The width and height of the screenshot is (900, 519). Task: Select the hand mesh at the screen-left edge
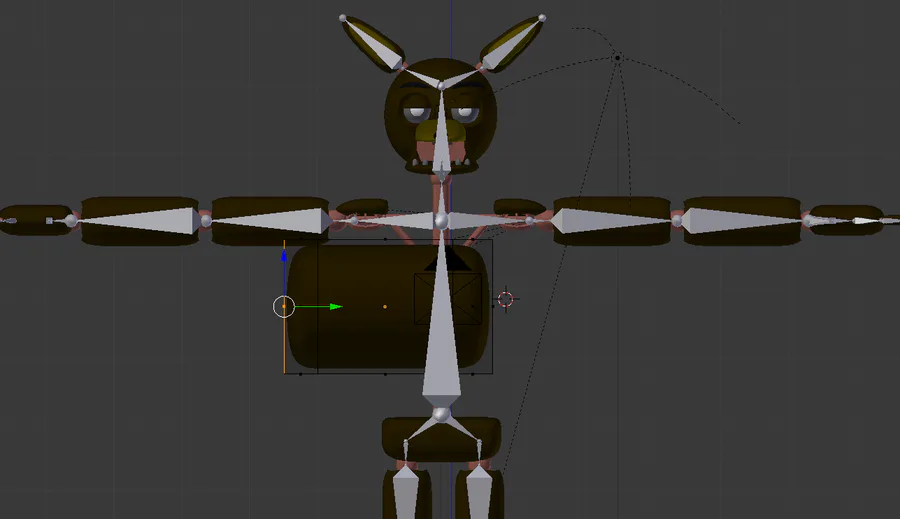pyautogui.click(x=34, y=220)
